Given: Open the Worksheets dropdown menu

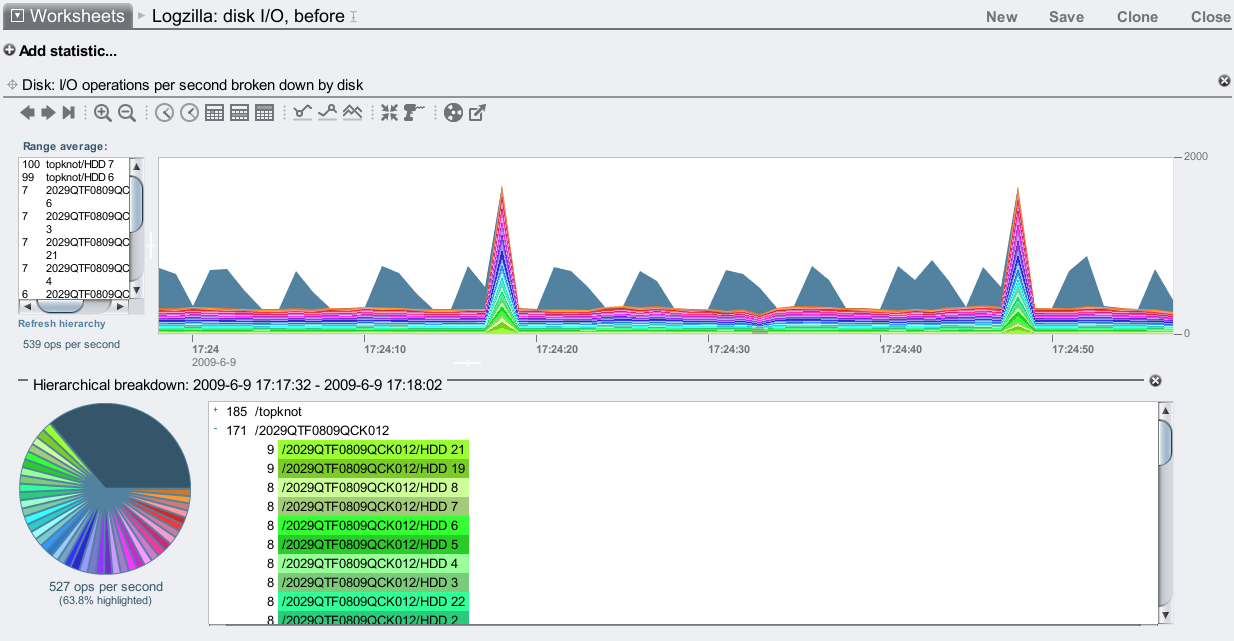Looking at the screenshot, I should [67, 16].
